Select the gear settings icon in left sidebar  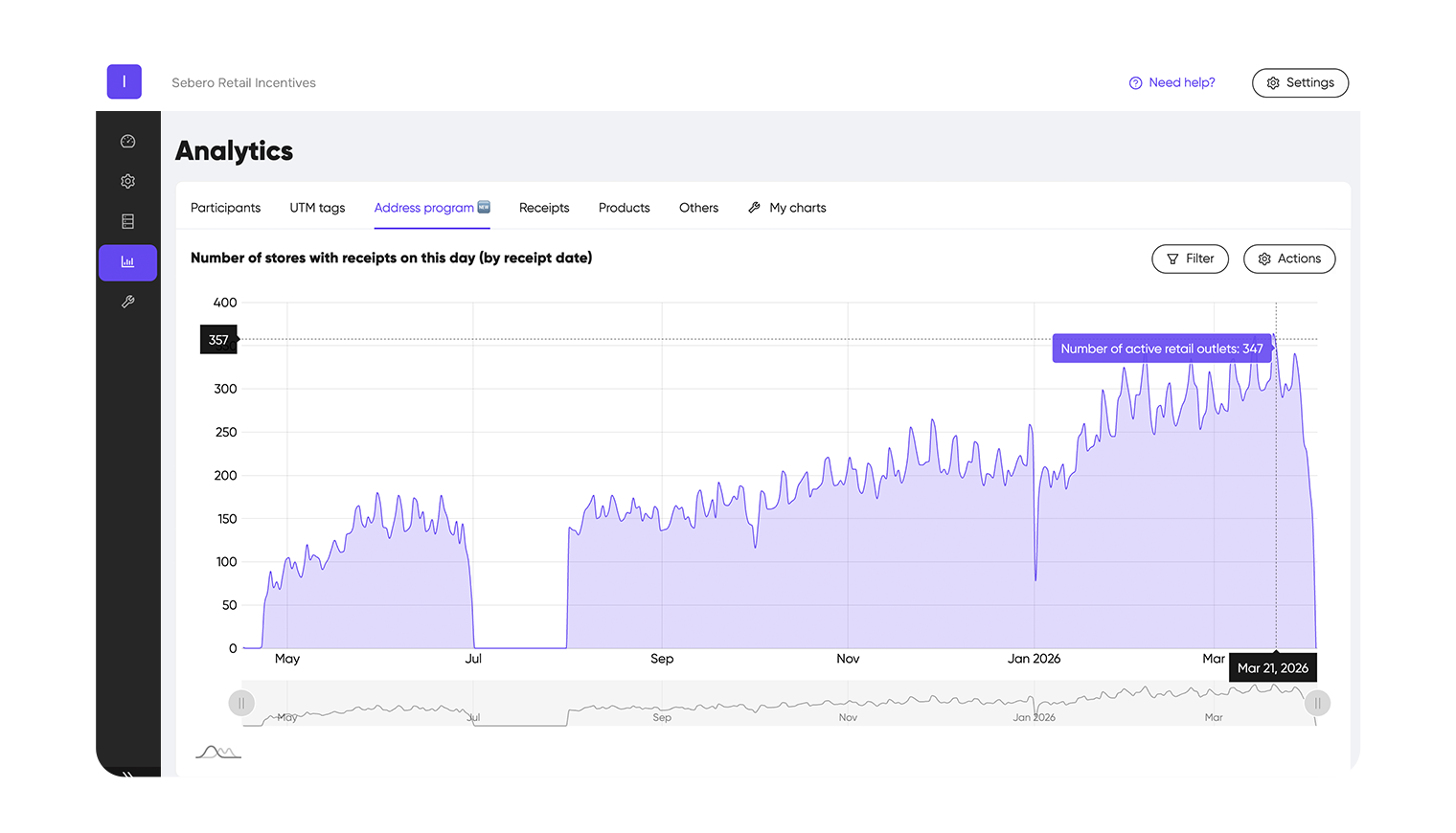[x=127, y=181]
